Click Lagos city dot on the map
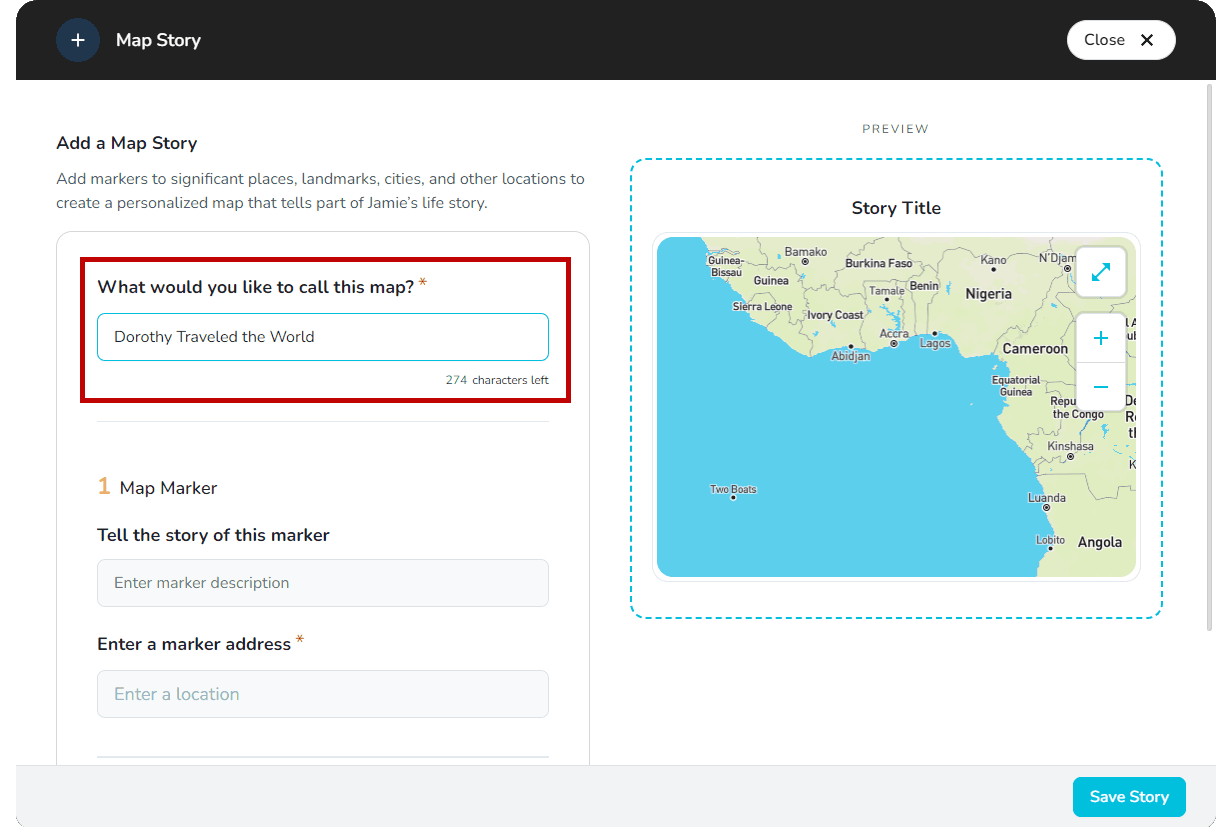 tap(934, 334)
